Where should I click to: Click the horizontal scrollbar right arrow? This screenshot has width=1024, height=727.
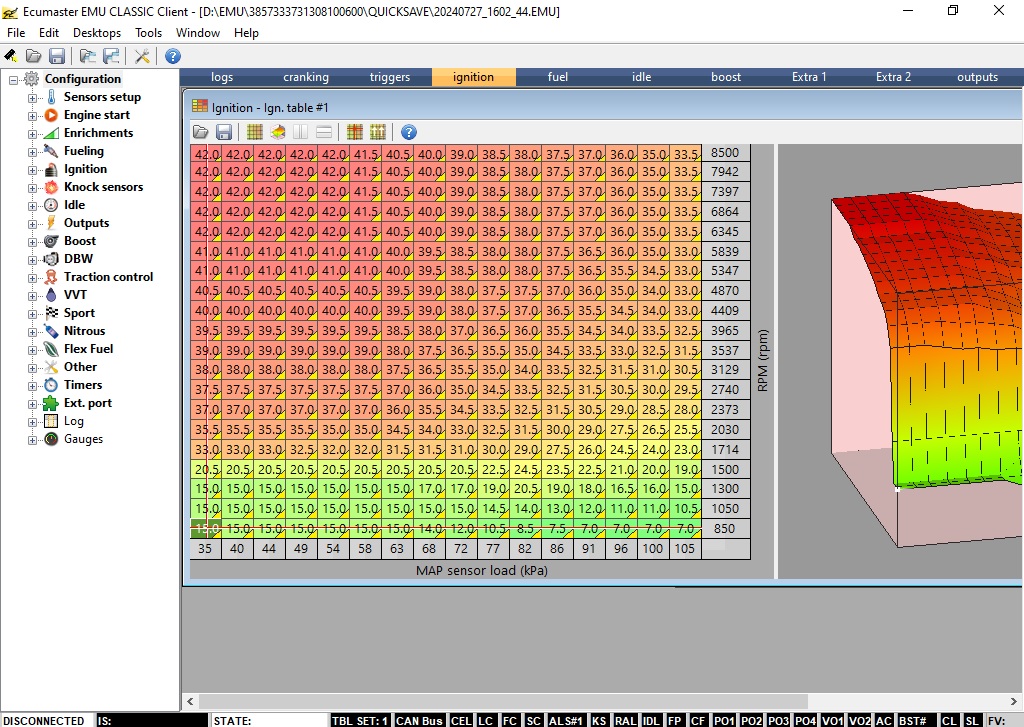click(x=1014, y=702)
